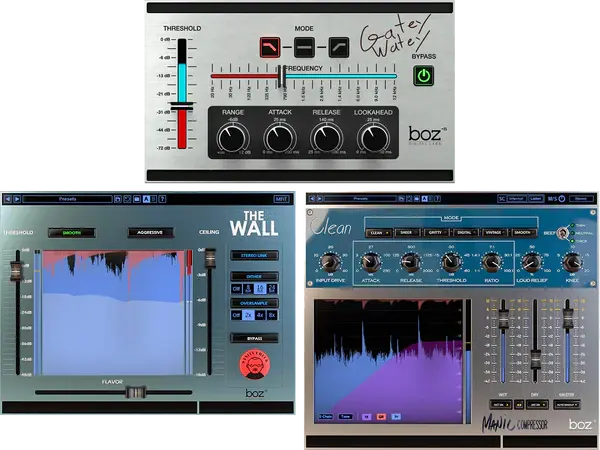Click the Flavor slider handle in The Wall

click(x=135, y=392)
